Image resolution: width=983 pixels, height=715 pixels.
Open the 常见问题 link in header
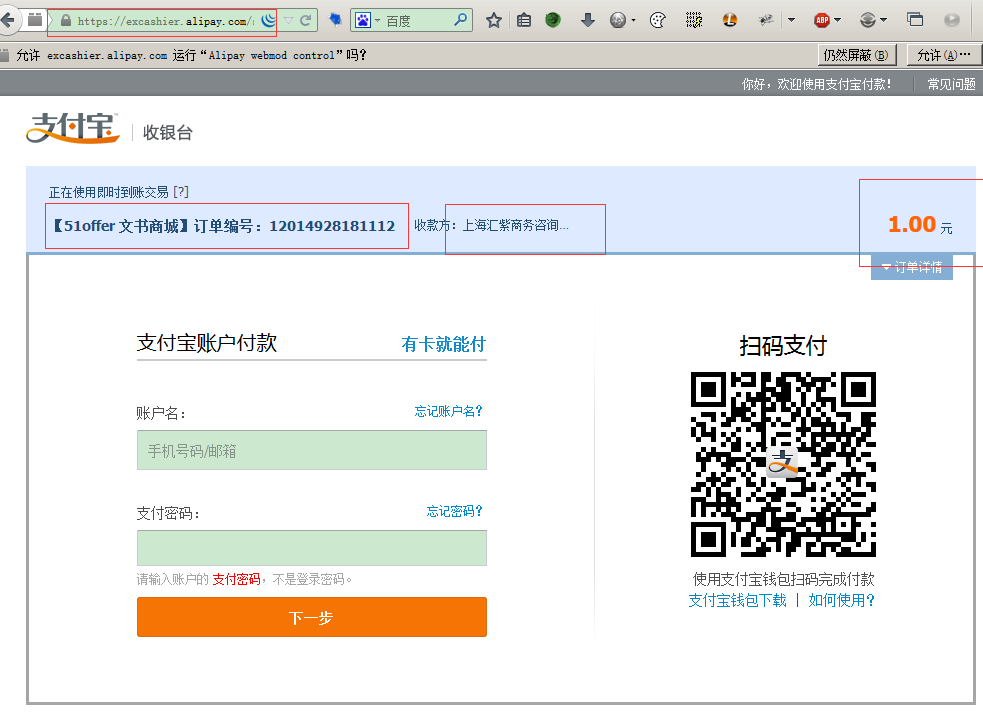(952, 84)
